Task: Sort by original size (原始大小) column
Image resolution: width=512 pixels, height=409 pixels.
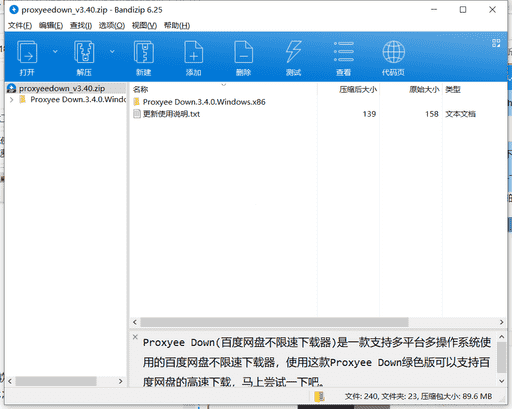Action: click(x=424, y=89)
